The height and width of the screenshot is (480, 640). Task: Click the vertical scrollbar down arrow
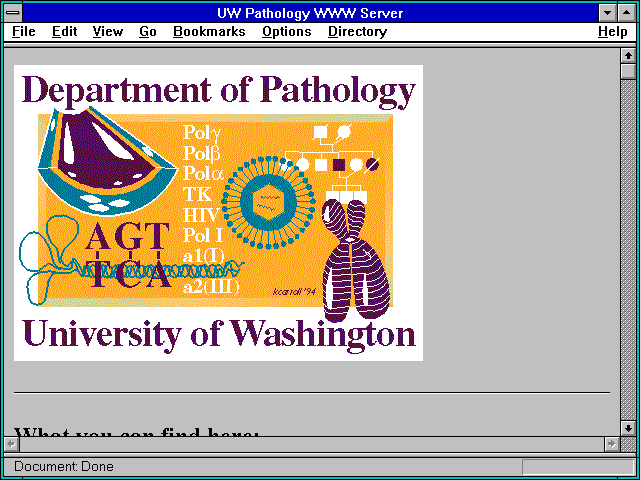(628, 428)
